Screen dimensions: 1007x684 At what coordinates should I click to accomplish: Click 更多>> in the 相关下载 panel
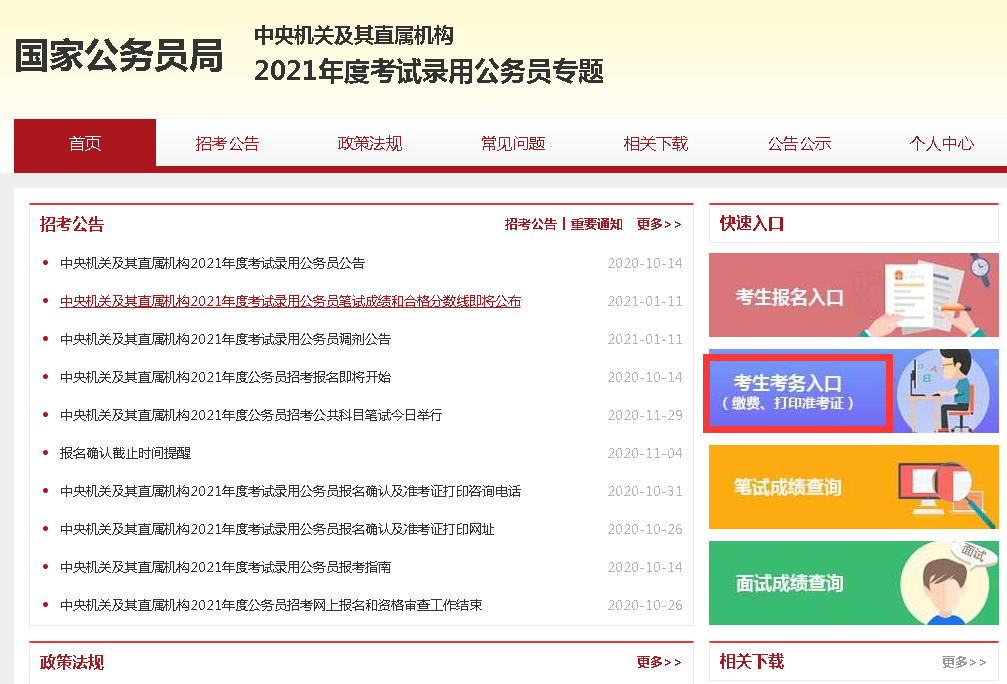tap(963, 661)
